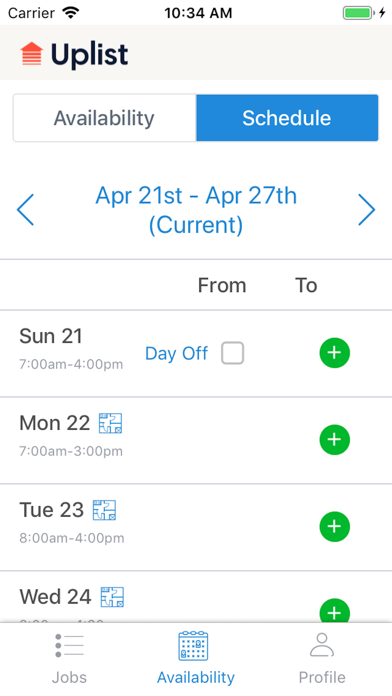Advance to next week with right chevron
Image resolution: width=392 pixels, height=696 pixels.
tap(367, 210)
